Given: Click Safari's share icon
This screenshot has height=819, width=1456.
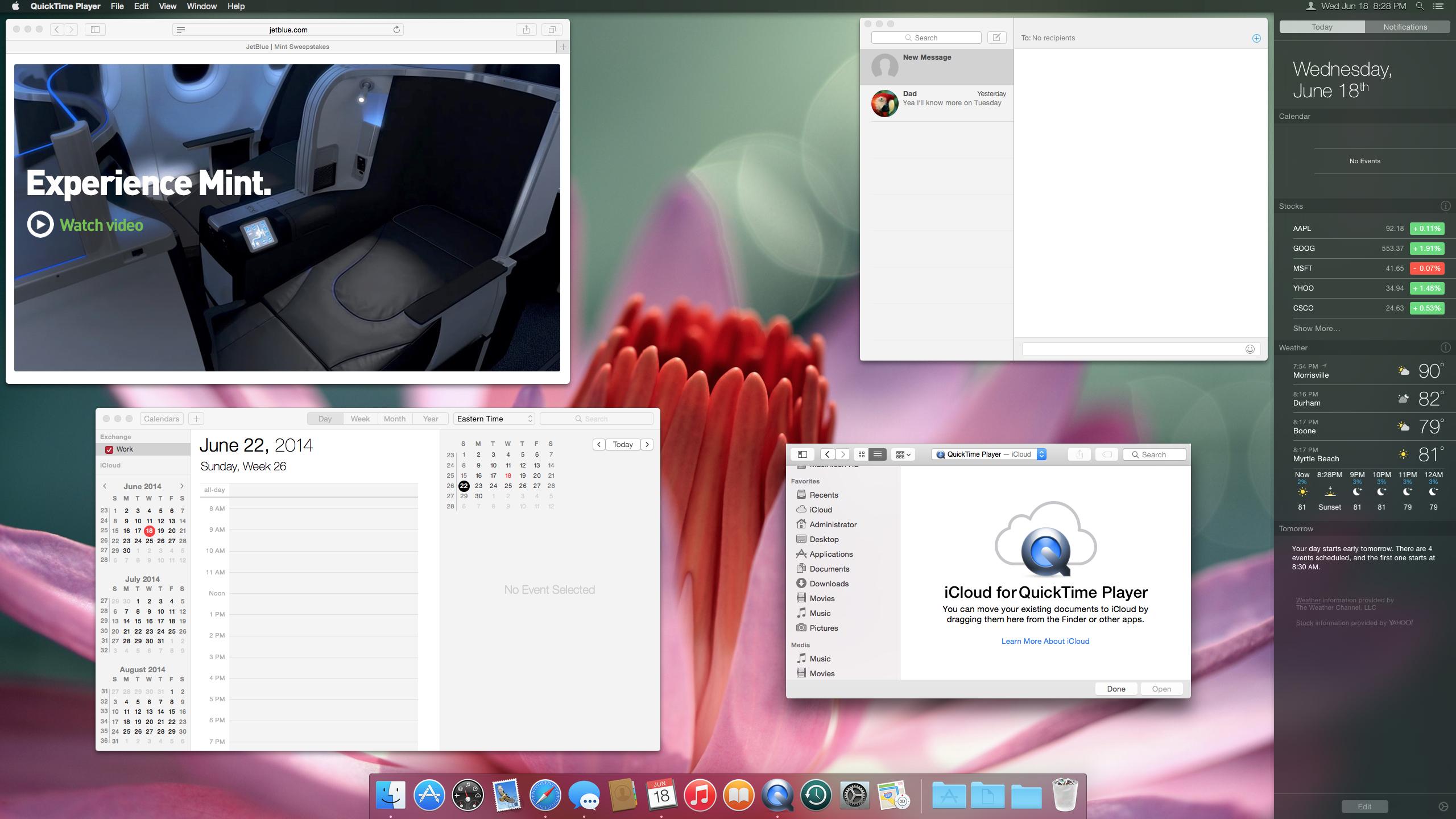Looking at the screenshot, I should [x=526, y=30].
